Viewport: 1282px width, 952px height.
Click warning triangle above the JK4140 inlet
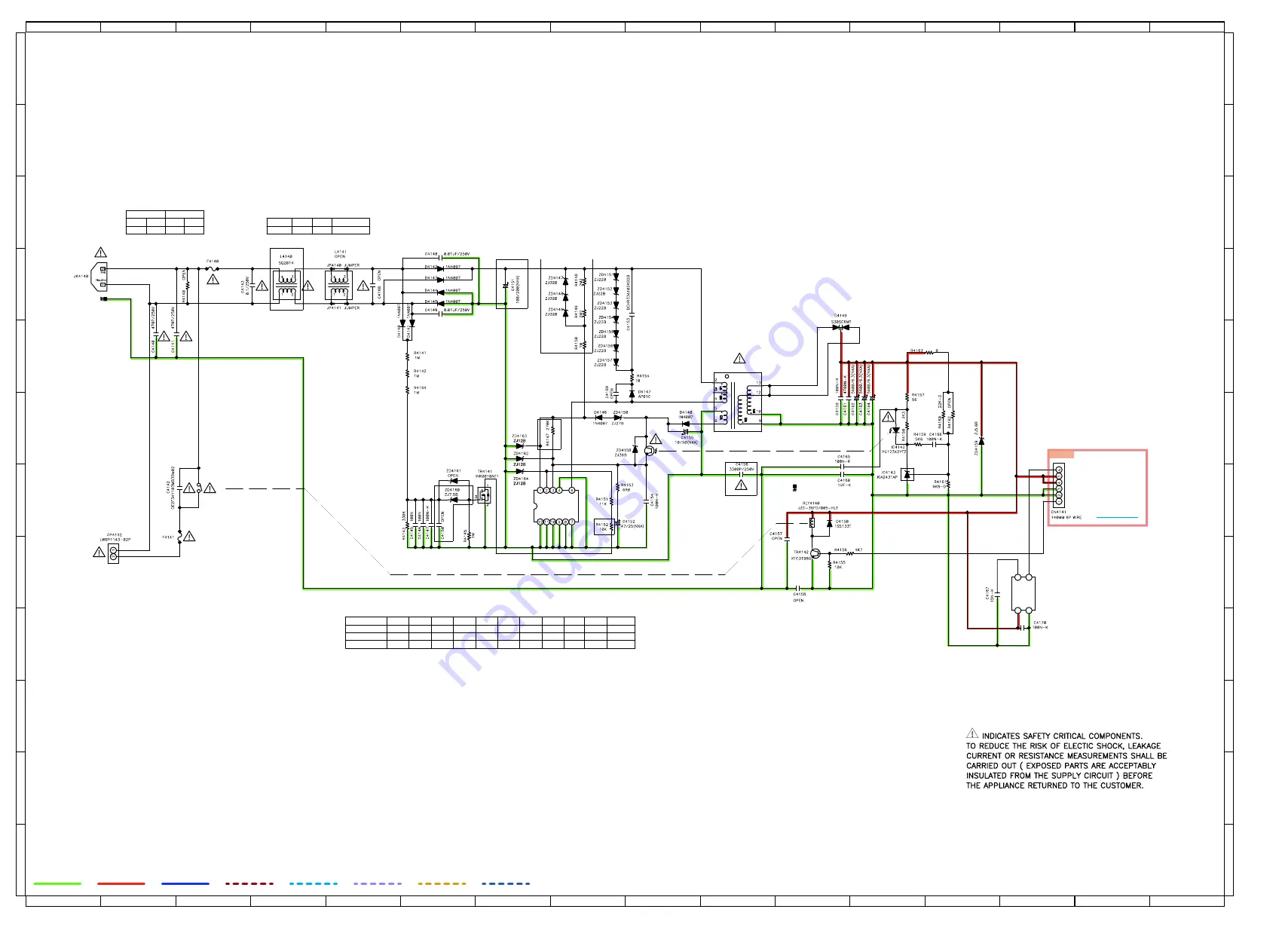tap(100, 253)
